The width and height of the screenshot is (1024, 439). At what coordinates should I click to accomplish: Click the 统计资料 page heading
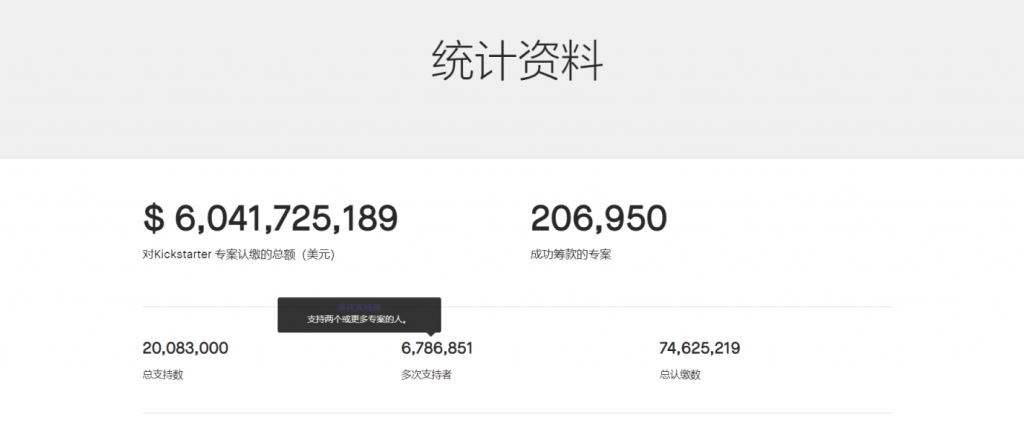point(517,61)
